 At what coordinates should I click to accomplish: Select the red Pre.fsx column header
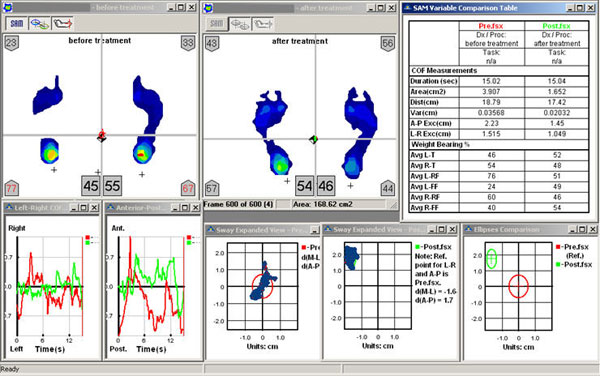tap(491, 26)
